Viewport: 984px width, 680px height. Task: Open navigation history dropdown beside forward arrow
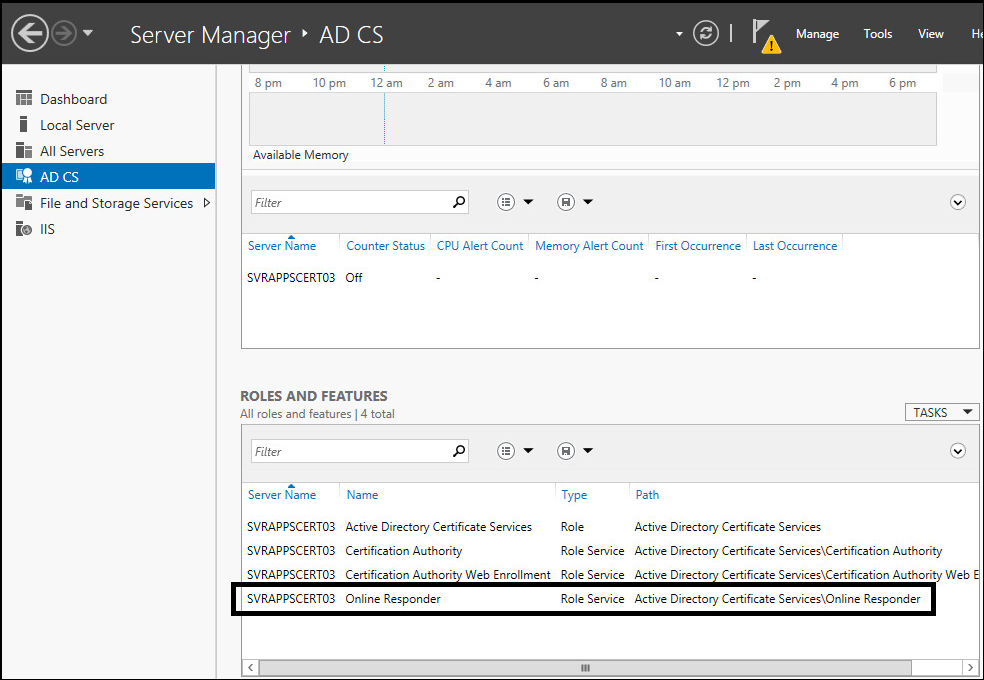88,33
